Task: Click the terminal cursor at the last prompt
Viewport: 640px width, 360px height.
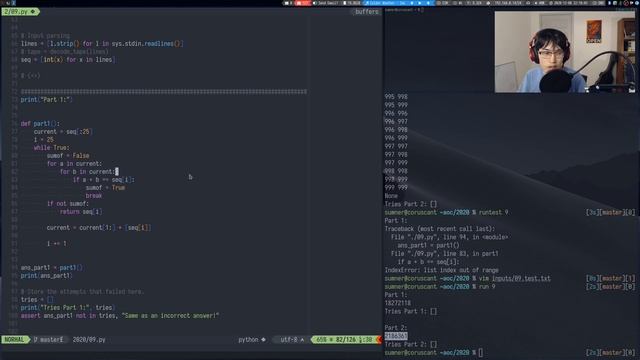Action: [480, 352]
